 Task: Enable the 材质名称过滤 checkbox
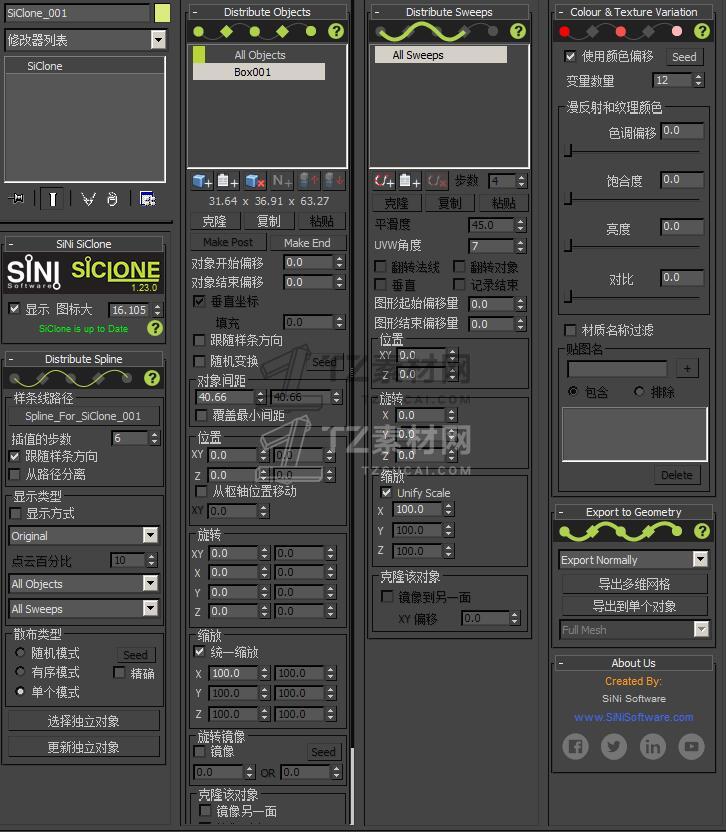(x=570, y=330)
